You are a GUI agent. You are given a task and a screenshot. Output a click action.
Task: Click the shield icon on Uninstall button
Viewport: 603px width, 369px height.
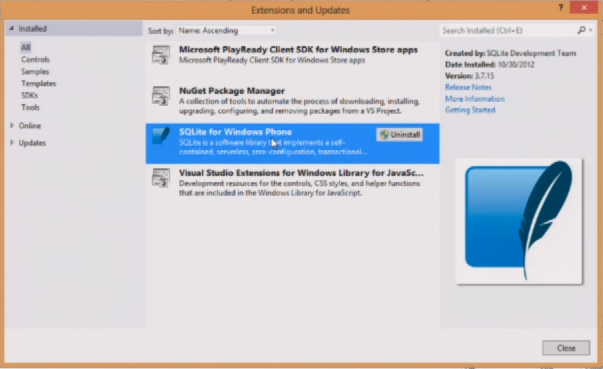(384, 135)
